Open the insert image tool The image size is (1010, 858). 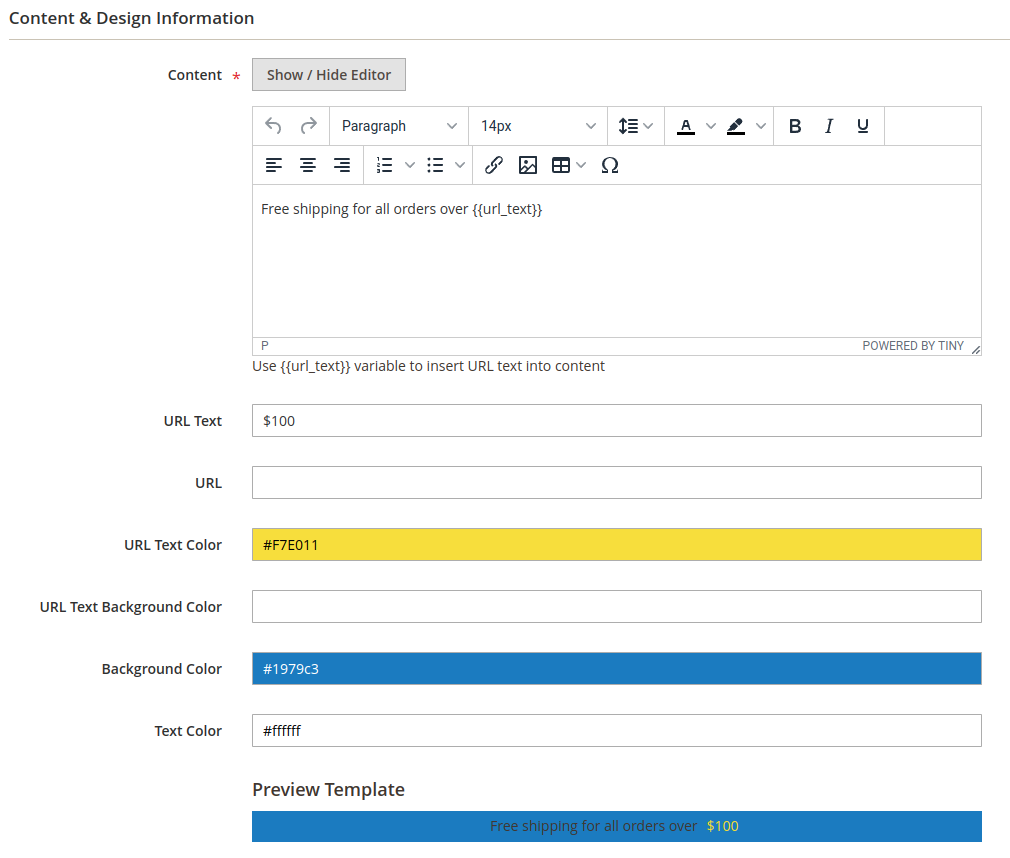(528, 166)
